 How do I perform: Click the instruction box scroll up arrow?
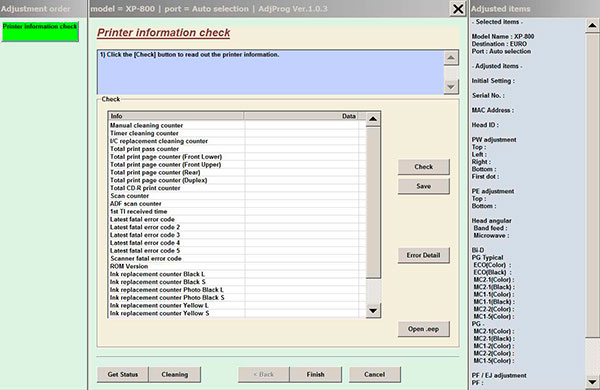click(451, 58)
